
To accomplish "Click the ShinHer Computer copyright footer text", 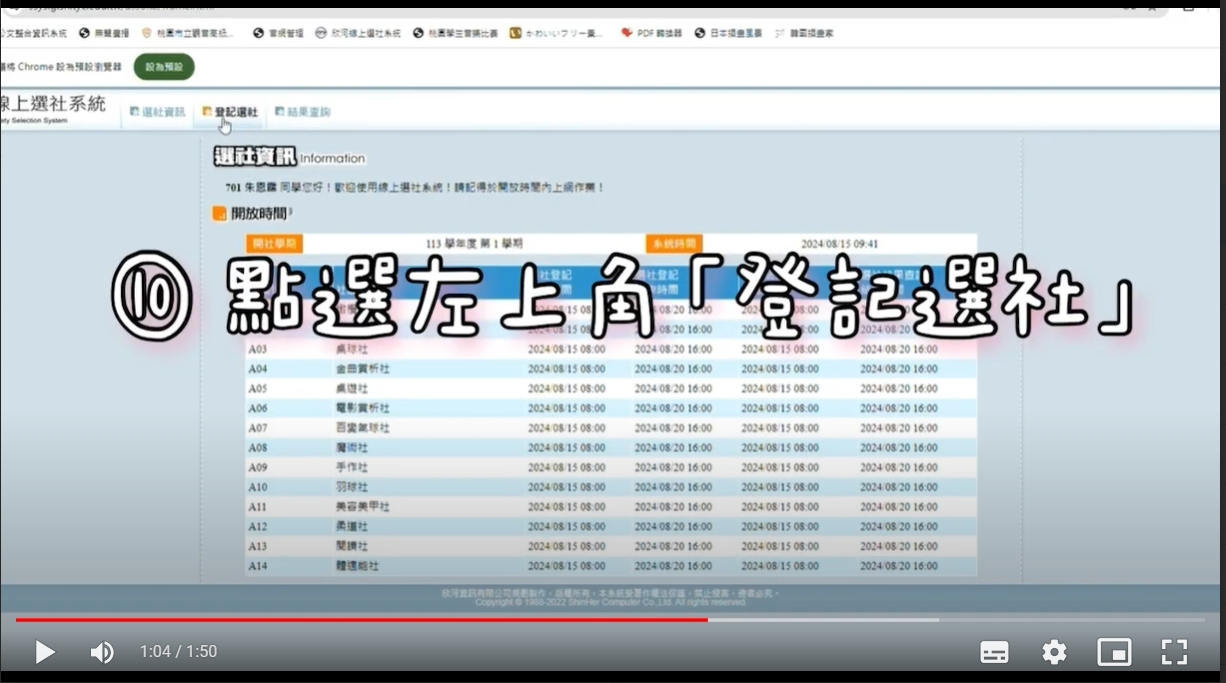I will click(610, 602).
